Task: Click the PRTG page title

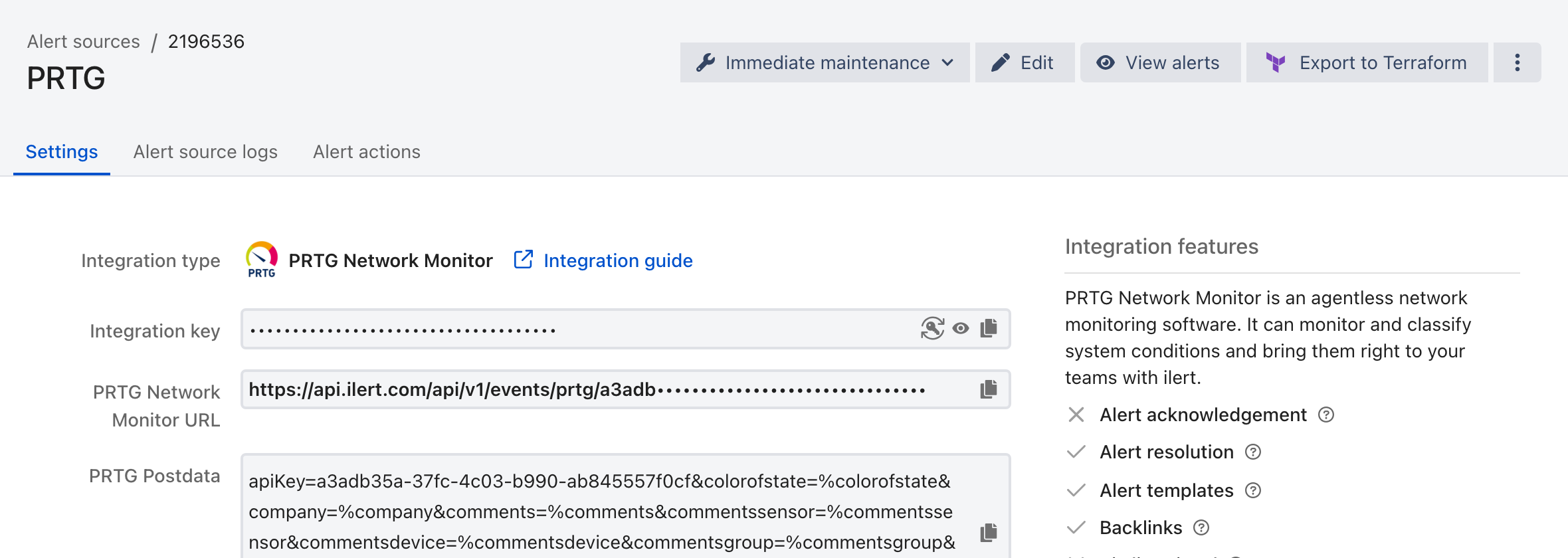Action: [66, 78]
